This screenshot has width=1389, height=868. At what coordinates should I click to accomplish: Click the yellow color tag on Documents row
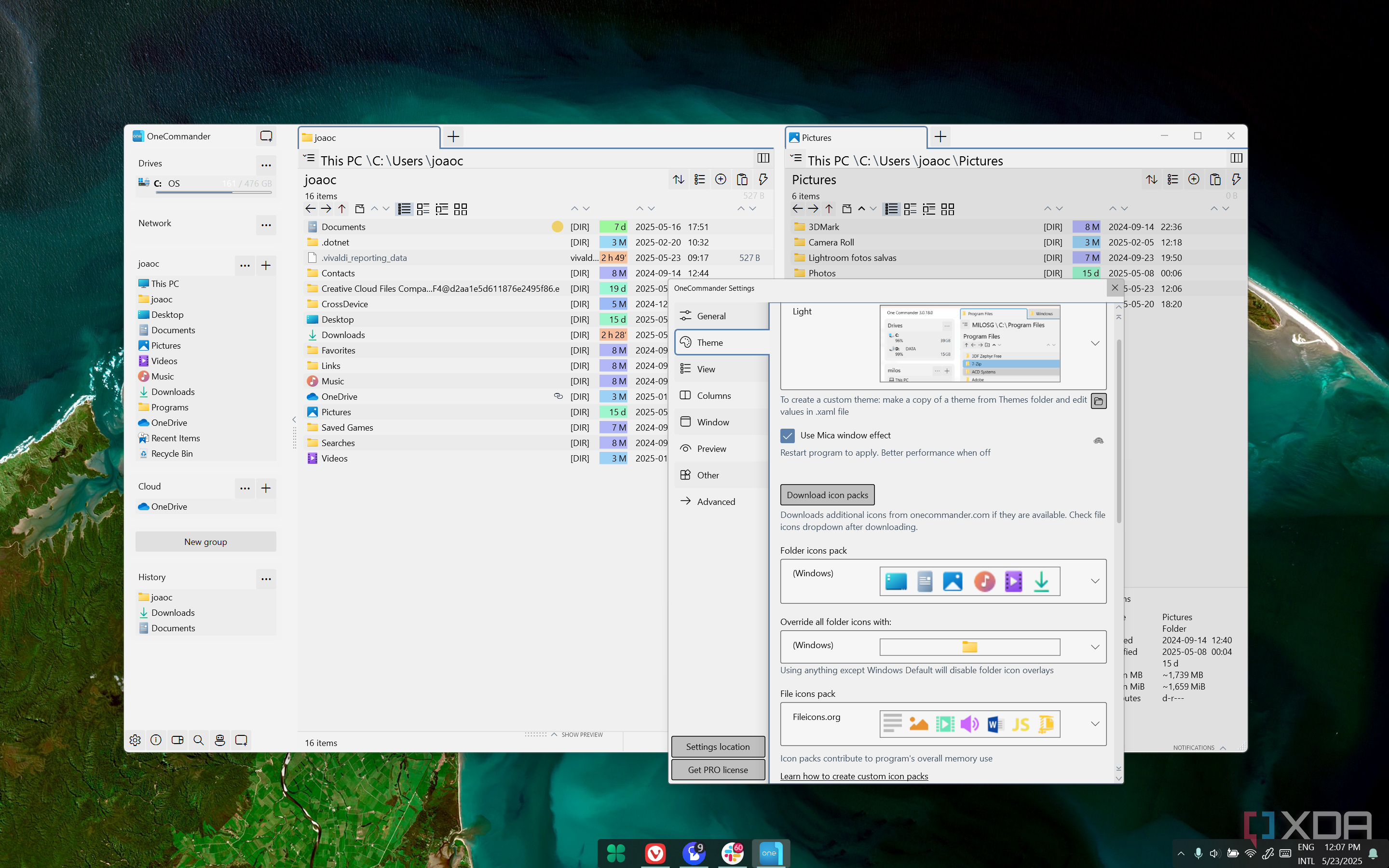557,227
